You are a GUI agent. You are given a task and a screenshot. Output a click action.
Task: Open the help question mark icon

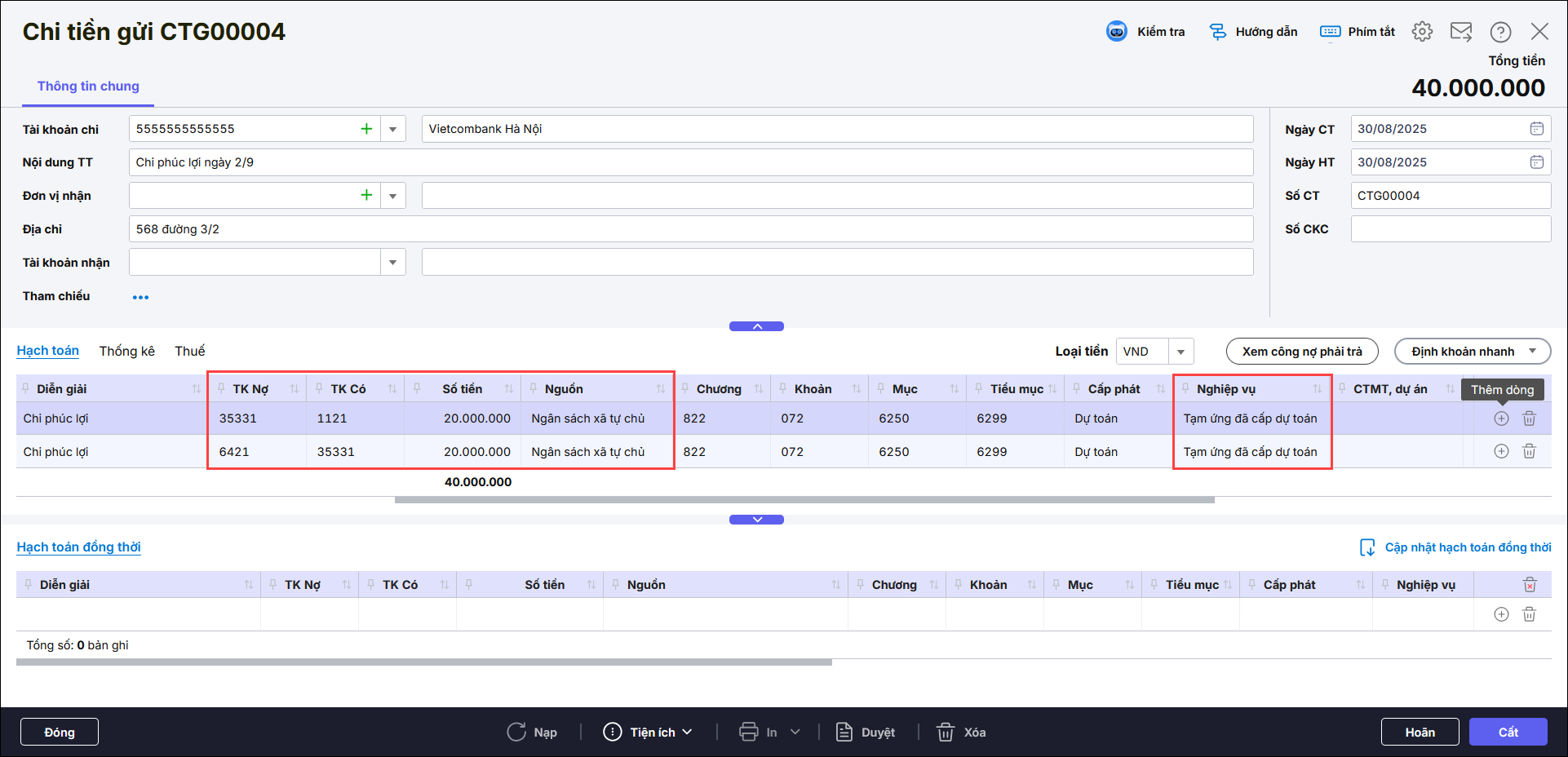pyautogui.click(x=1500, y=32)
